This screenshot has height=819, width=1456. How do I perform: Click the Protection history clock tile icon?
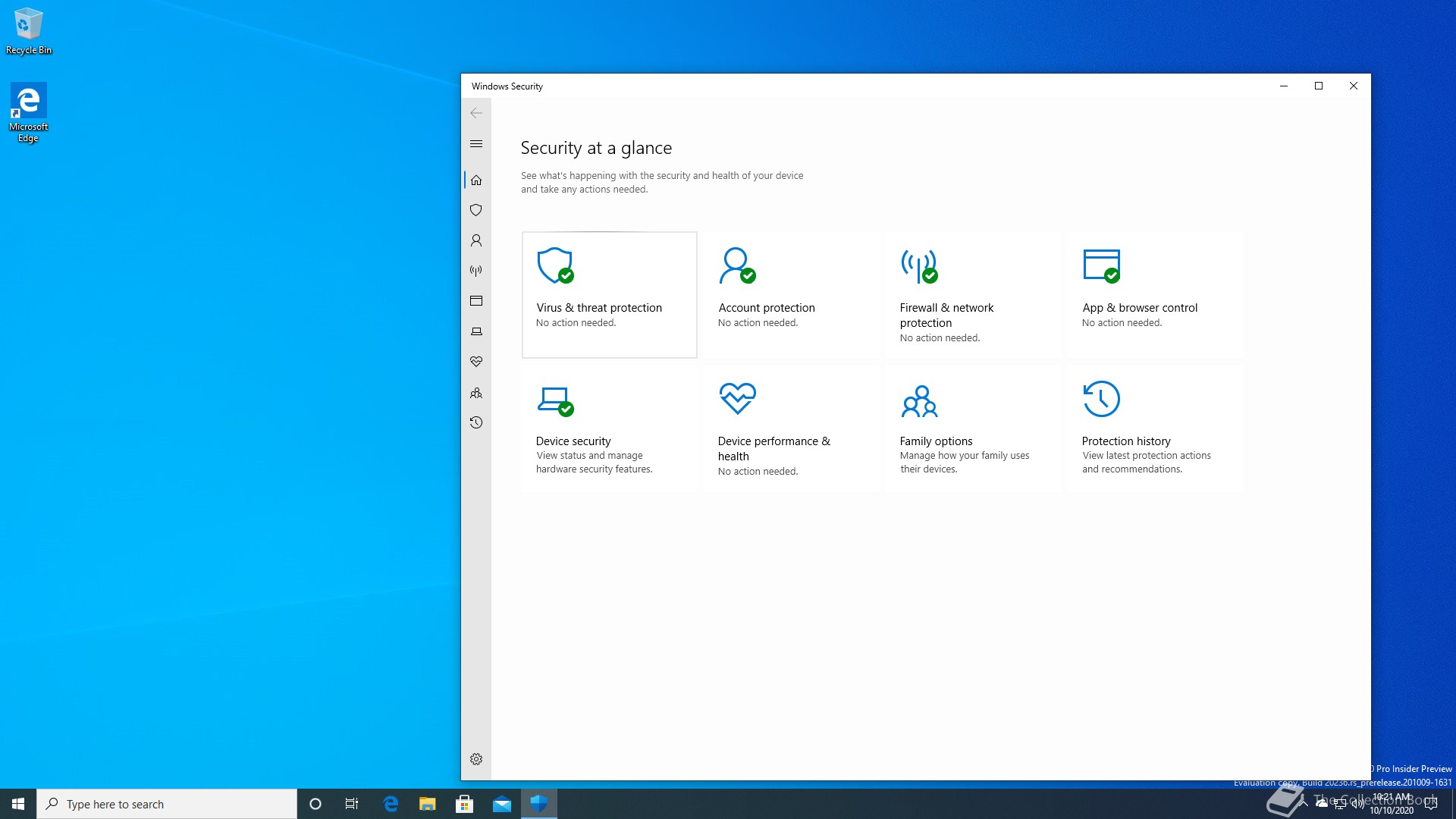point(1101,399)
